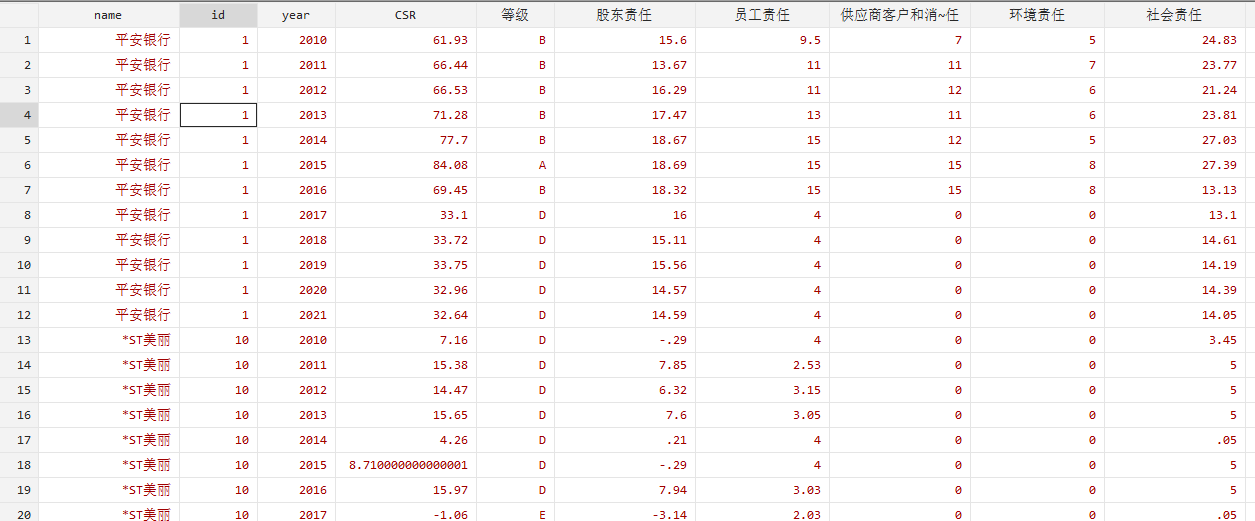Click CSR value 84.08
This screenshot has height=521, width=1255.
pos(451,165)
